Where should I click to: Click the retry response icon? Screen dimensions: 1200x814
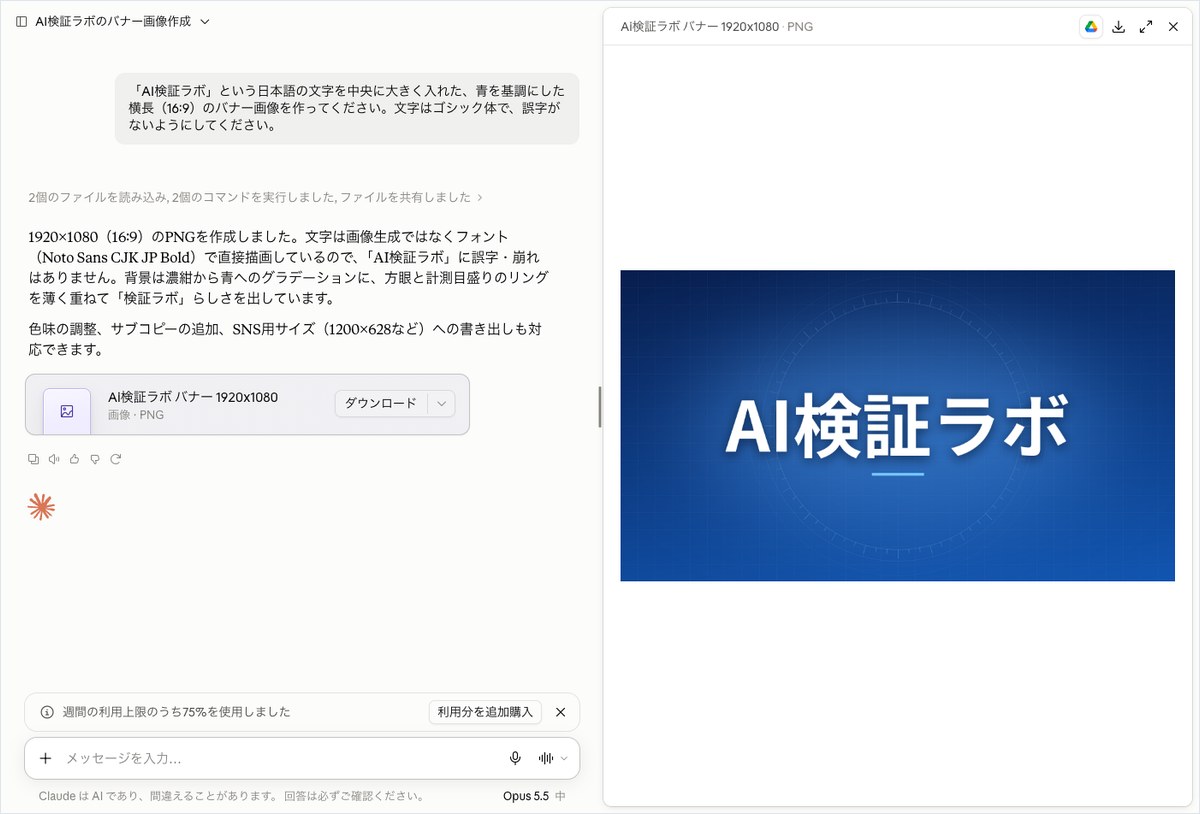(116, 459)
